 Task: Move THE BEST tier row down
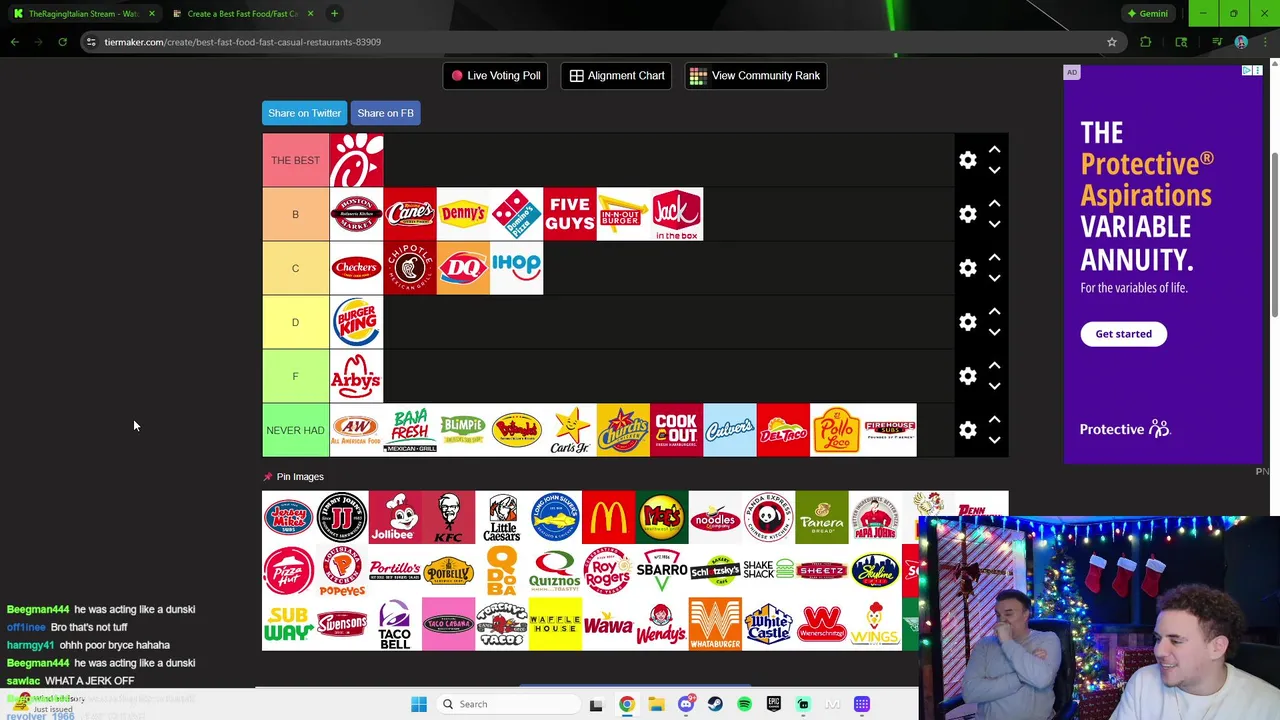(994, 170)
